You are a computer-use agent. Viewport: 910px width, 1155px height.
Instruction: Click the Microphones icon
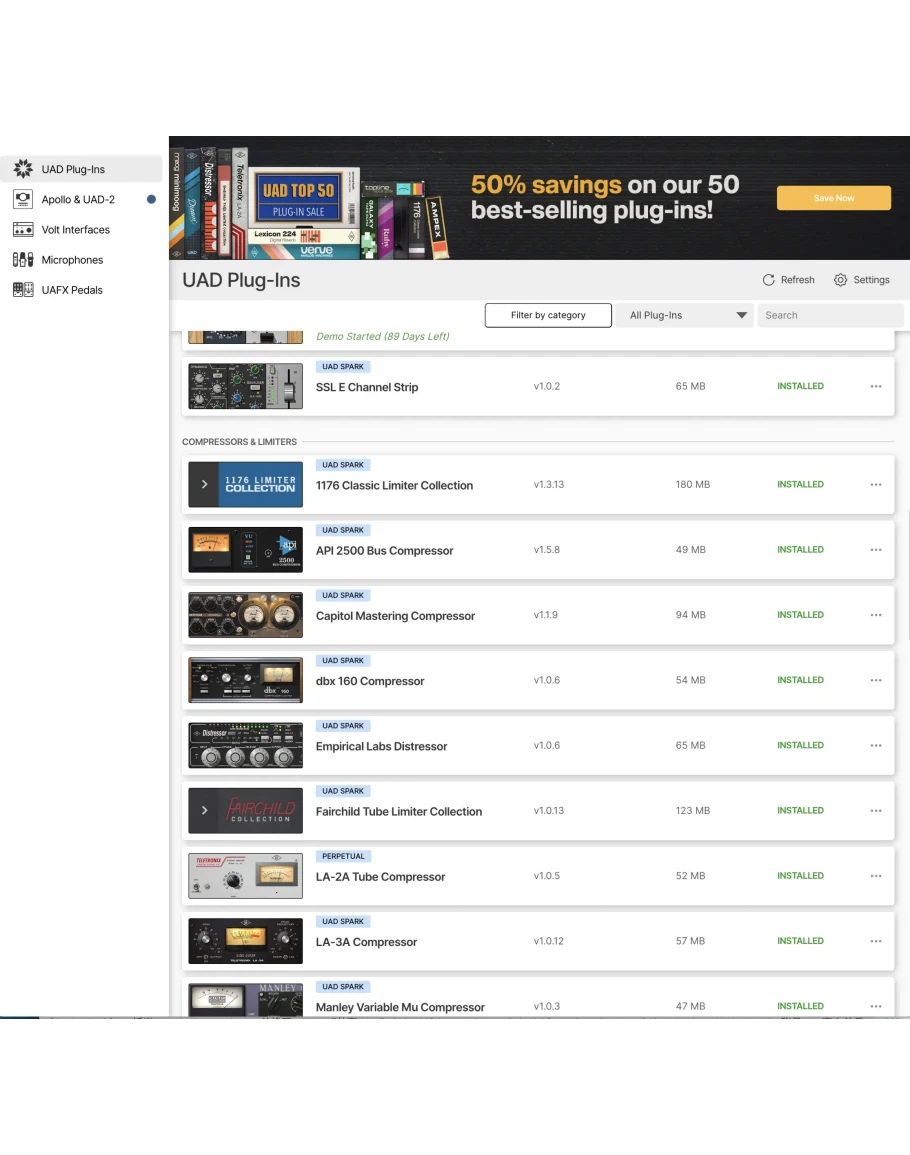click(x=23, y=259)
